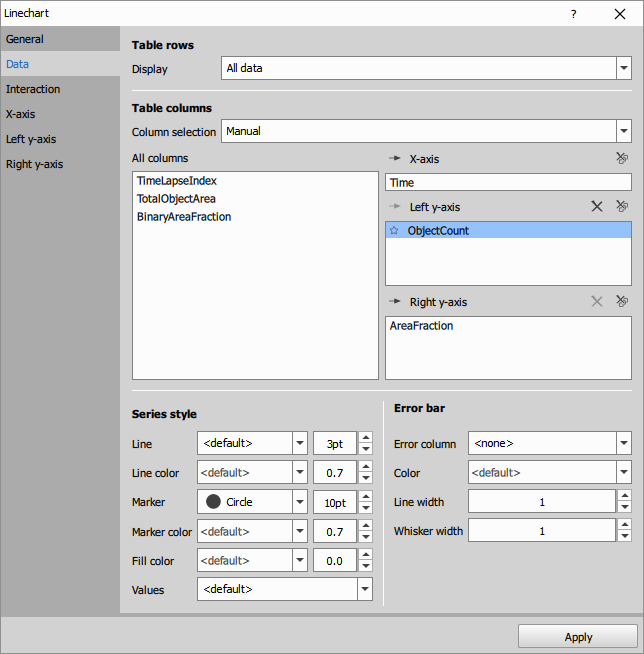The image size is (644, 654).
Task: Click the help question mark in title bar
Action: point(574,14)
